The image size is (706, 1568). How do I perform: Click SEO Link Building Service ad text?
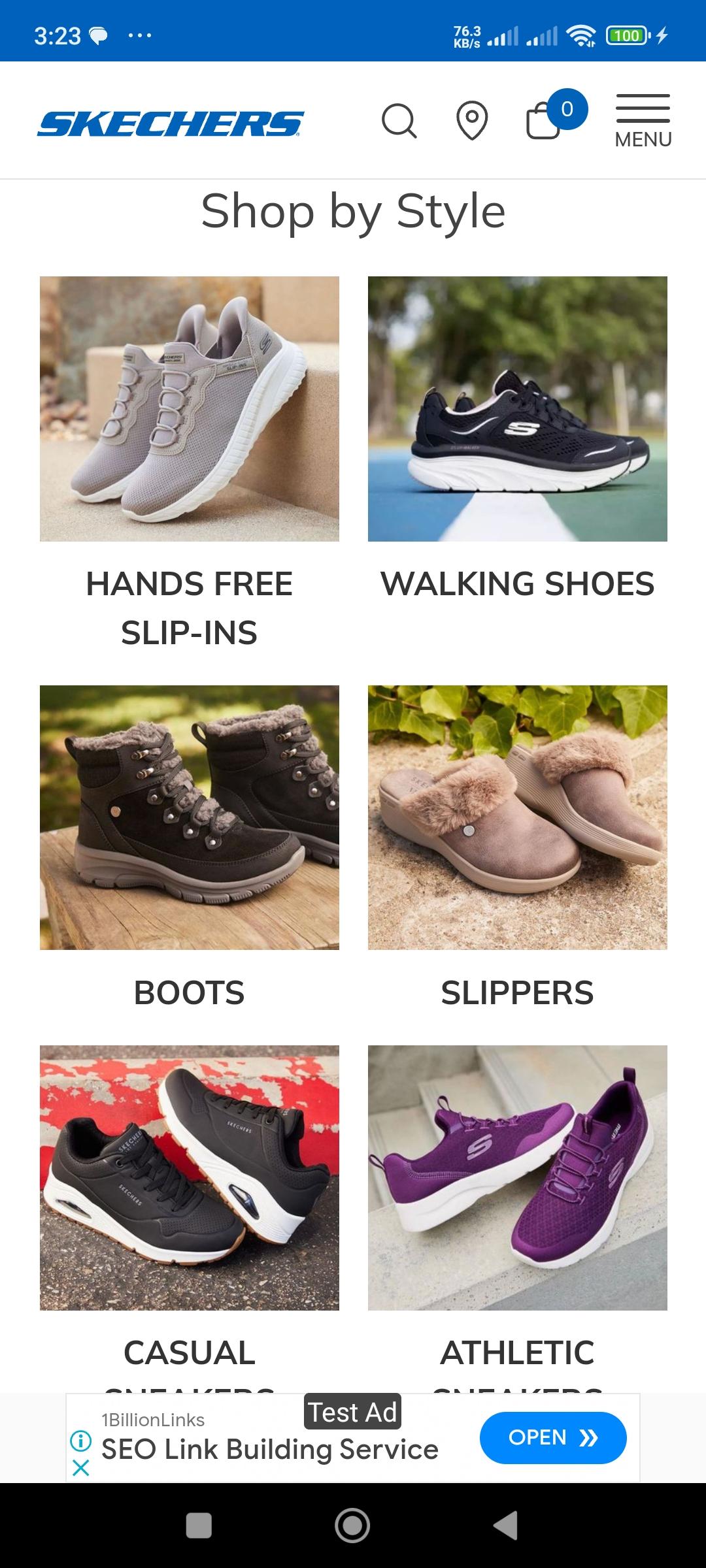tap(270, 1449)
